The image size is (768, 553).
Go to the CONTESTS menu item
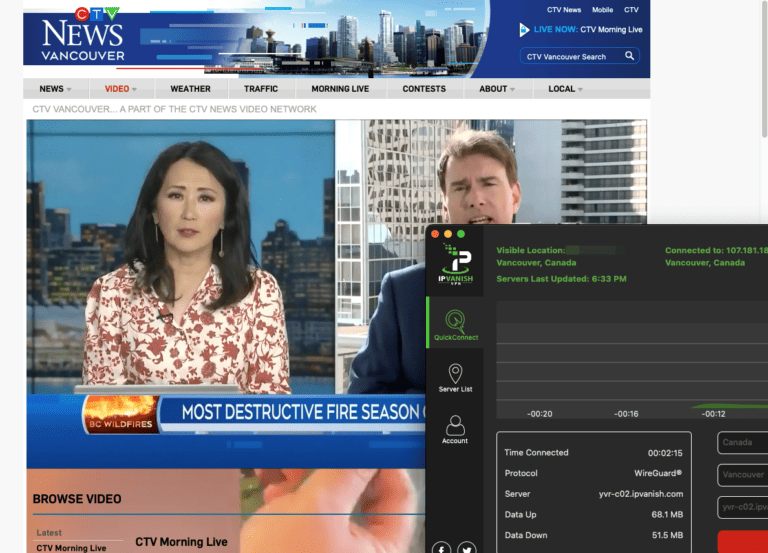click(424, 89)
